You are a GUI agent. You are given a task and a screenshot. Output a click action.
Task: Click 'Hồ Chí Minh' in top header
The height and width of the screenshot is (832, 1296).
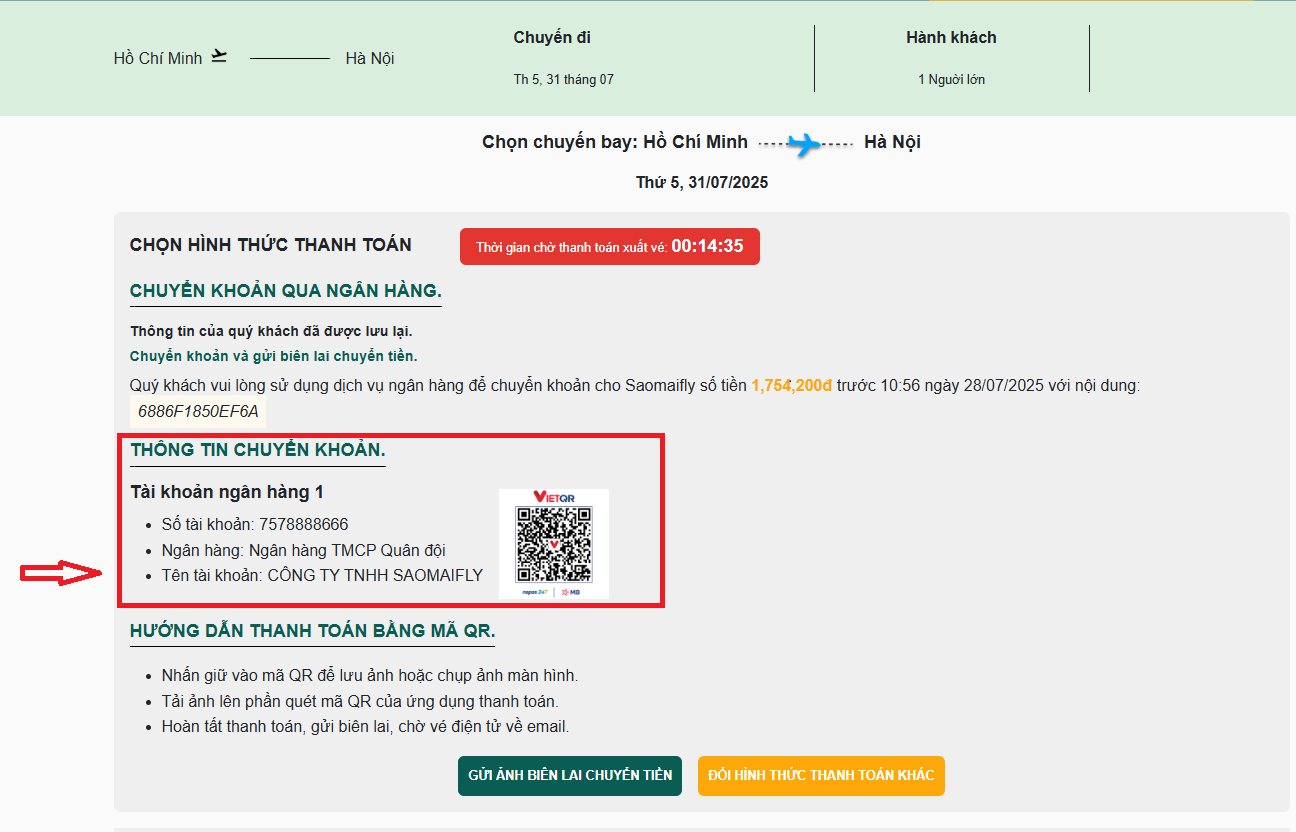(x=158, y=58)
